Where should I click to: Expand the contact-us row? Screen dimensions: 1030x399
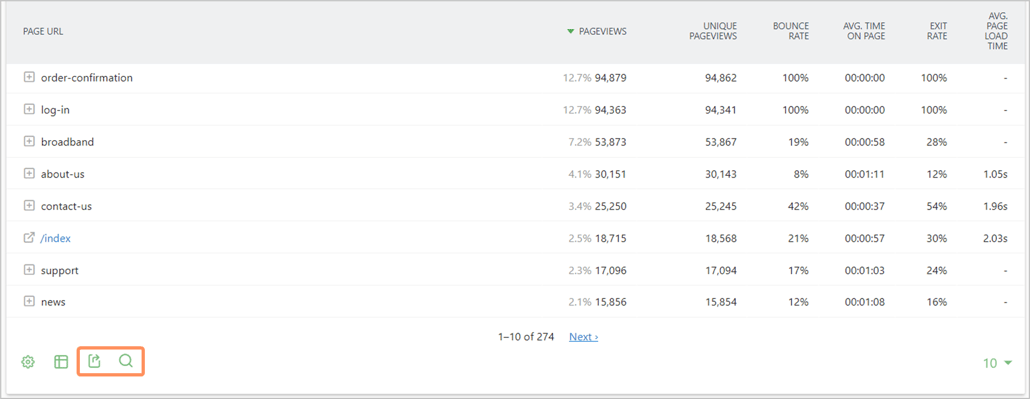click(x=28, y=206)
